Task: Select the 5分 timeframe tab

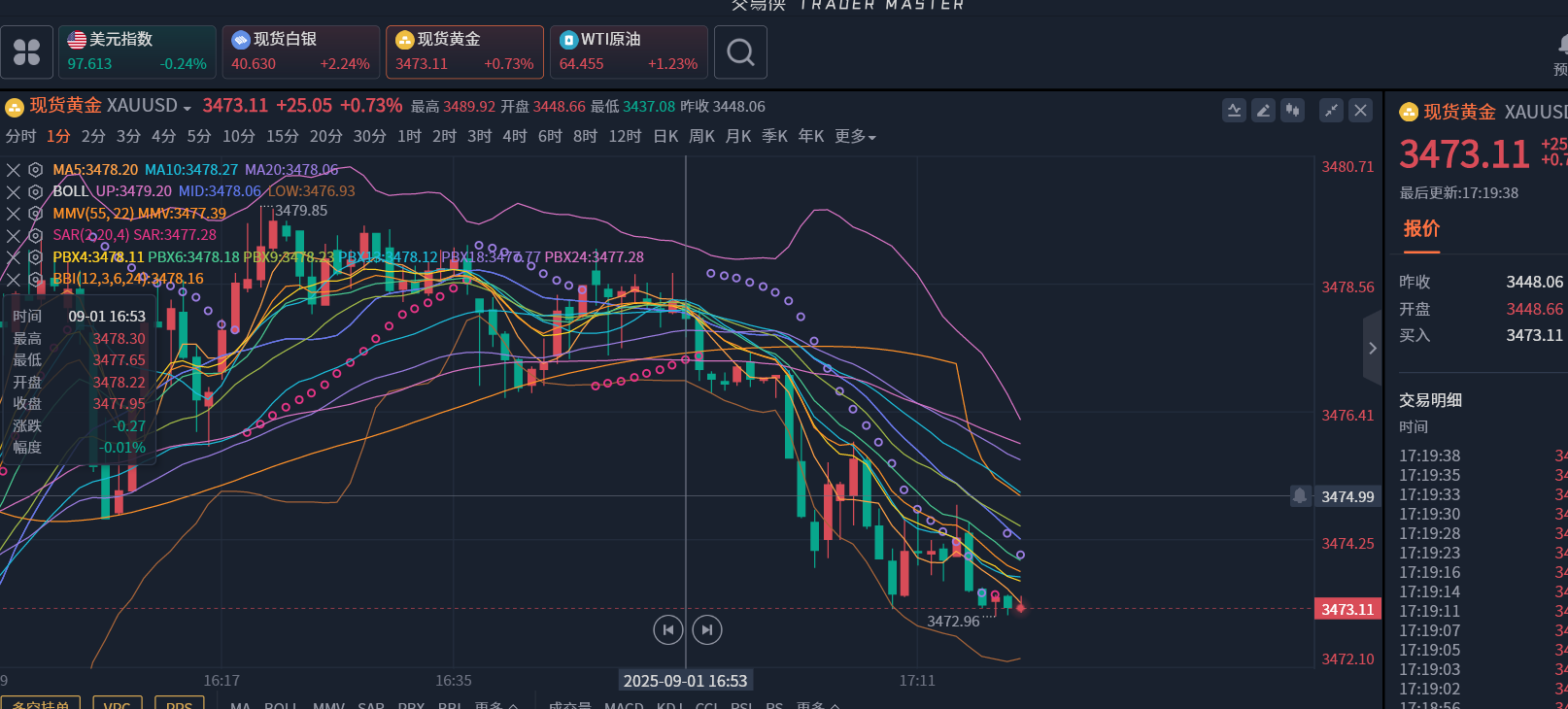Action: click(x=199, y=137)
